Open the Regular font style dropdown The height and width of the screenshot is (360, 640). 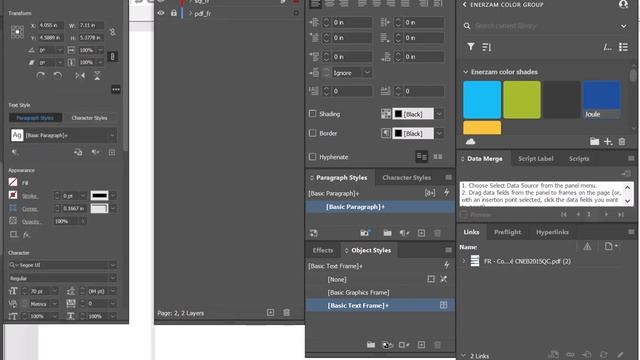[x=113, y=278]
